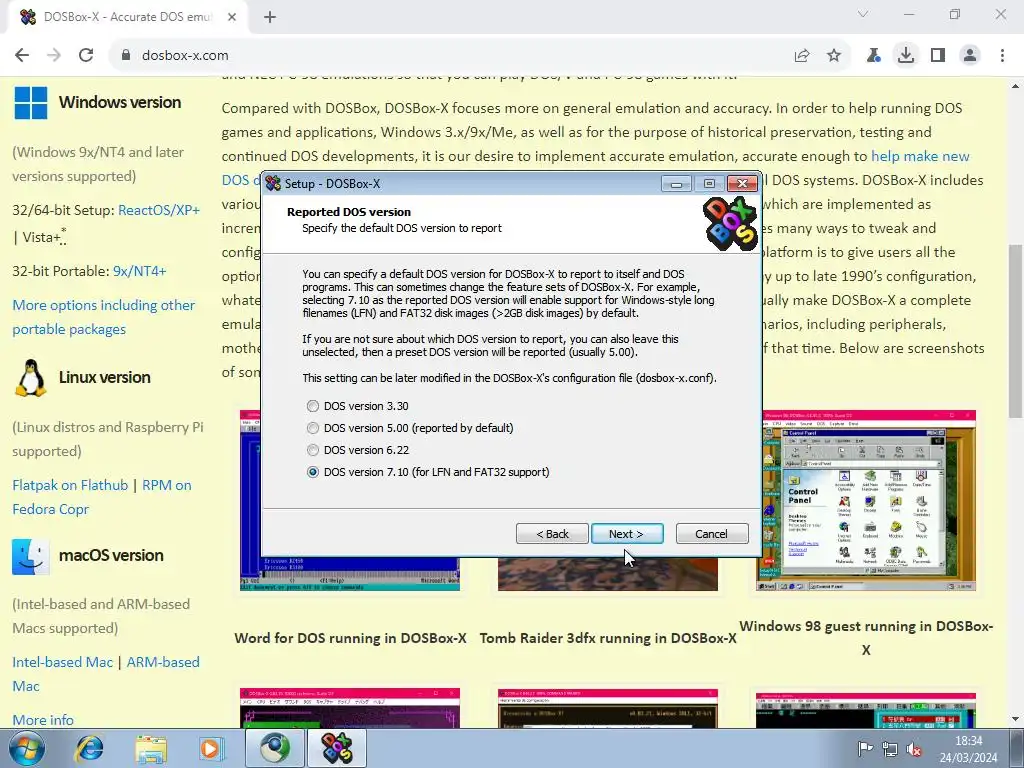Cancel the DOSBox-X setup
The image size is (1024, 768).
point(712,534)
